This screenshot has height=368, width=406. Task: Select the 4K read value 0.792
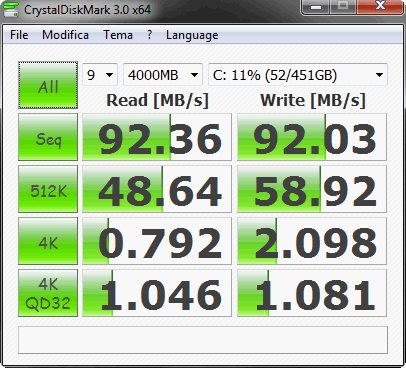(x=157, y=241)
